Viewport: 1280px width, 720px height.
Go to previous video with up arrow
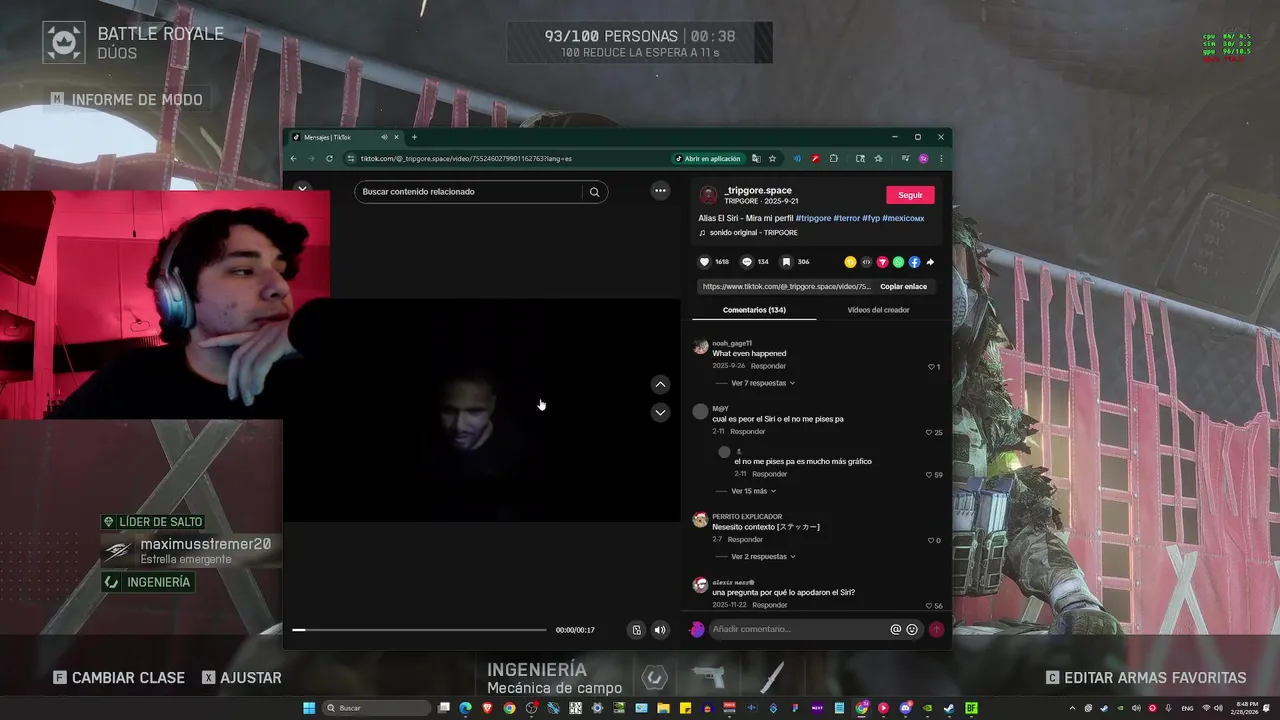[x=660, y=384]
